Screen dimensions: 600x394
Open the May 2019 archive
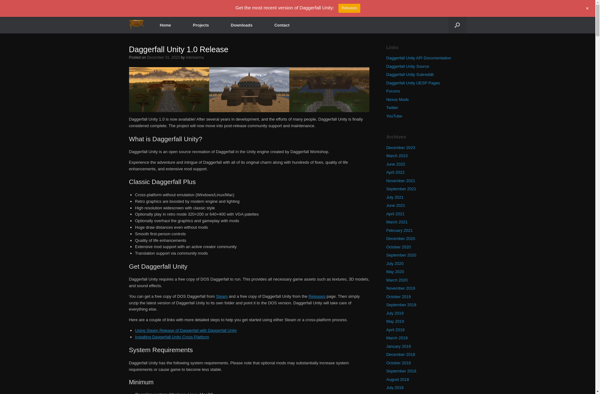point(395,321)
